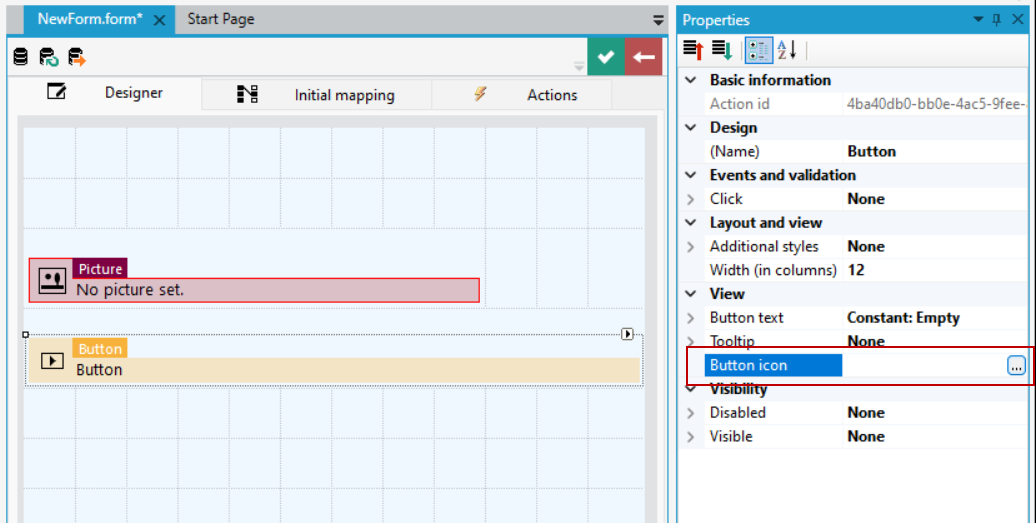This screenshot has height=523, width=1036.
Task: Click the 'No picture set.' placeholder
Action: pos(130,289)
